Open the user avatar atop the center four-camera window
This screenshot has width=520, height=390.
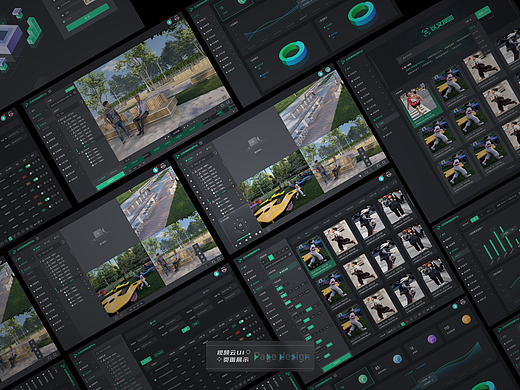click(x=328, y=69)
